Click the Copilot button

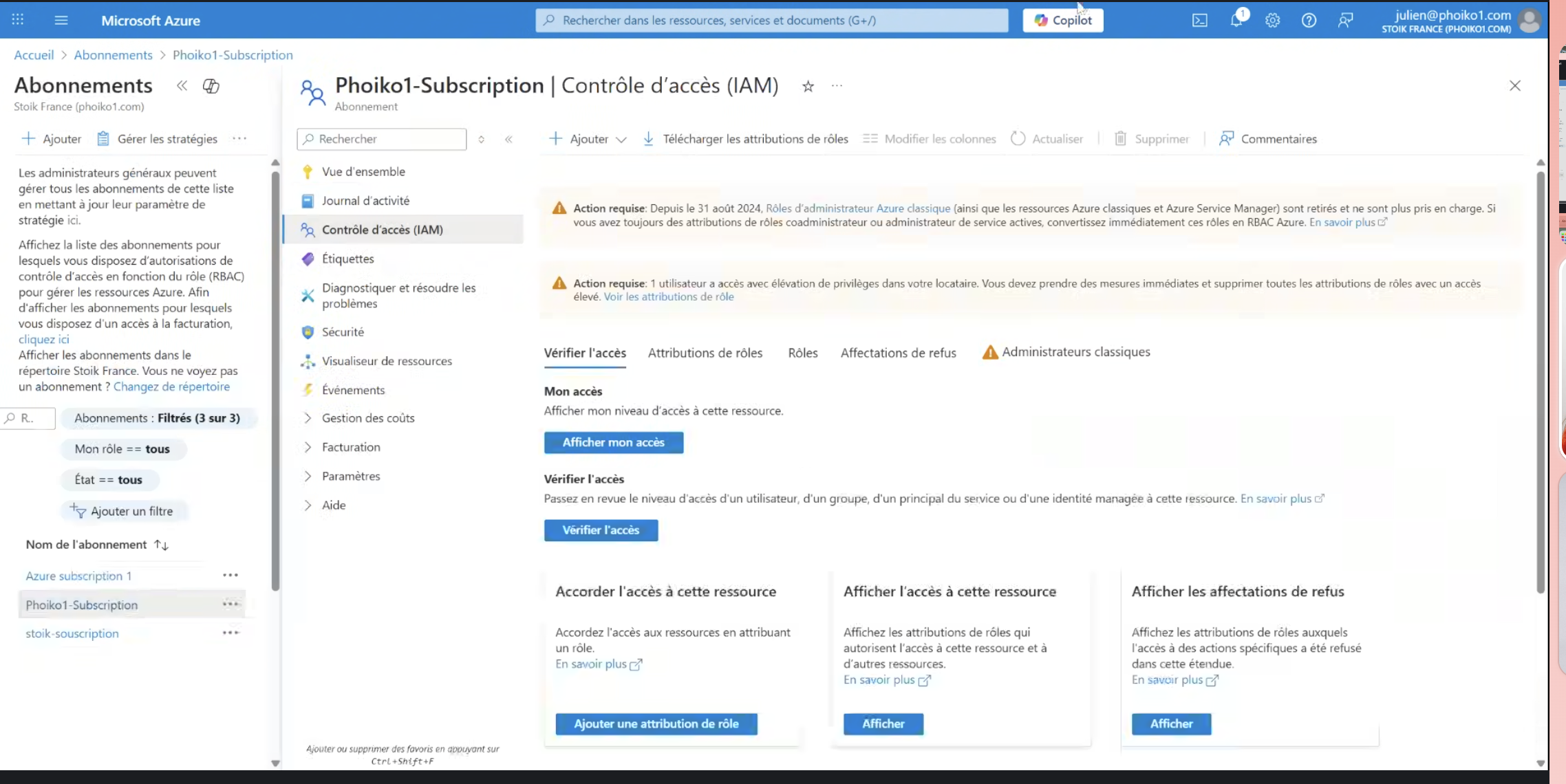pos(1062,20)
